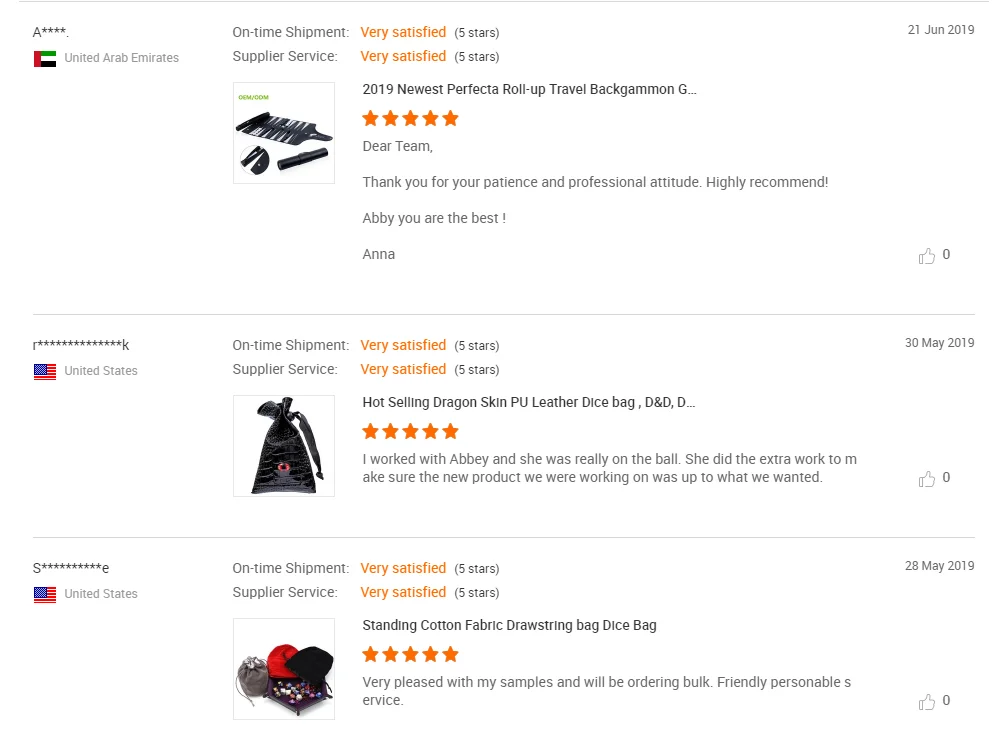Open '2019 Newest Perfecta Roll-up Travel Backgammon' link
This screenshot has height=741, width=999.
529,89
